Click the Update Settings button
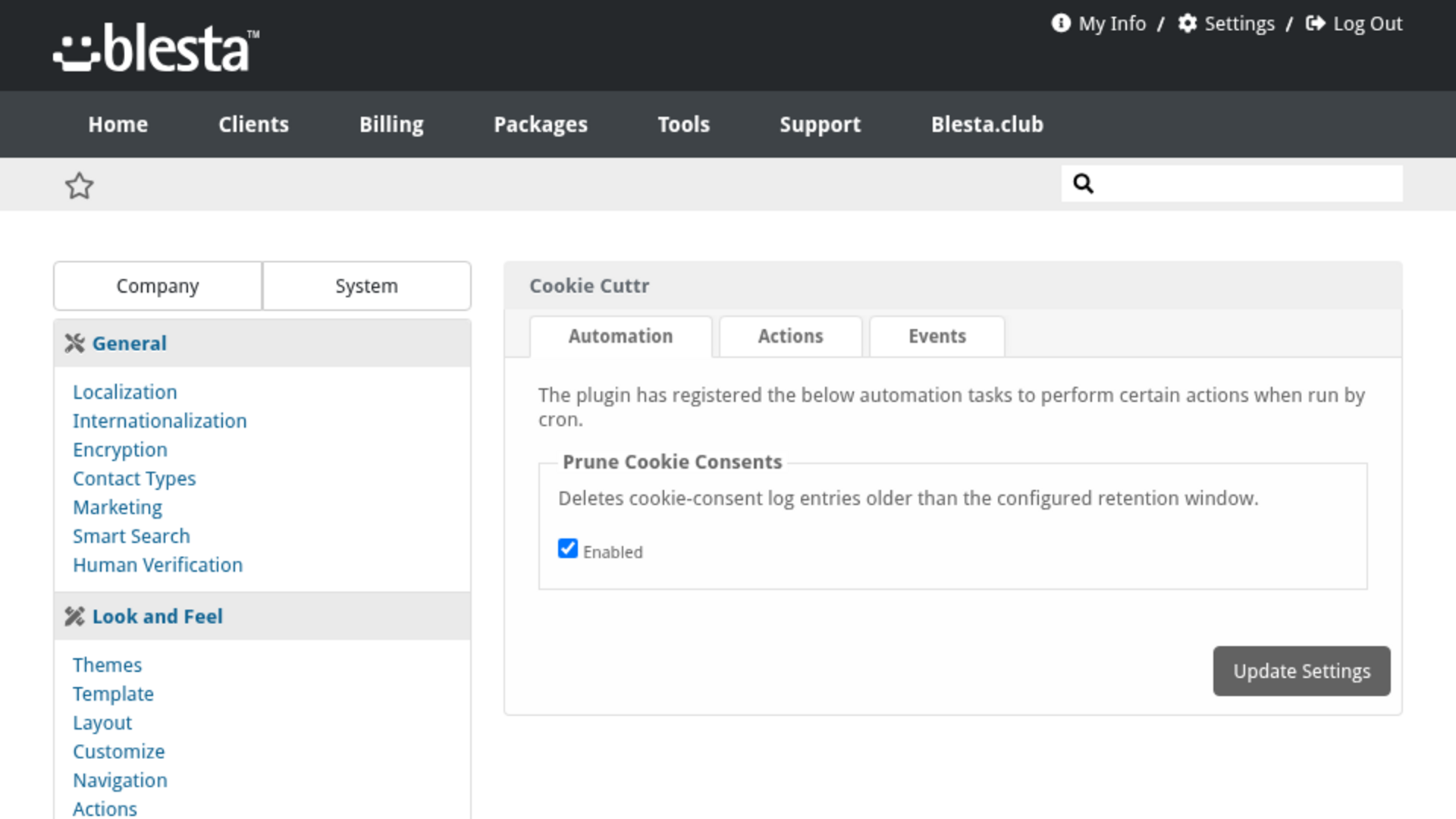This screenshot has height=819, width=1456. (1302, 671)
